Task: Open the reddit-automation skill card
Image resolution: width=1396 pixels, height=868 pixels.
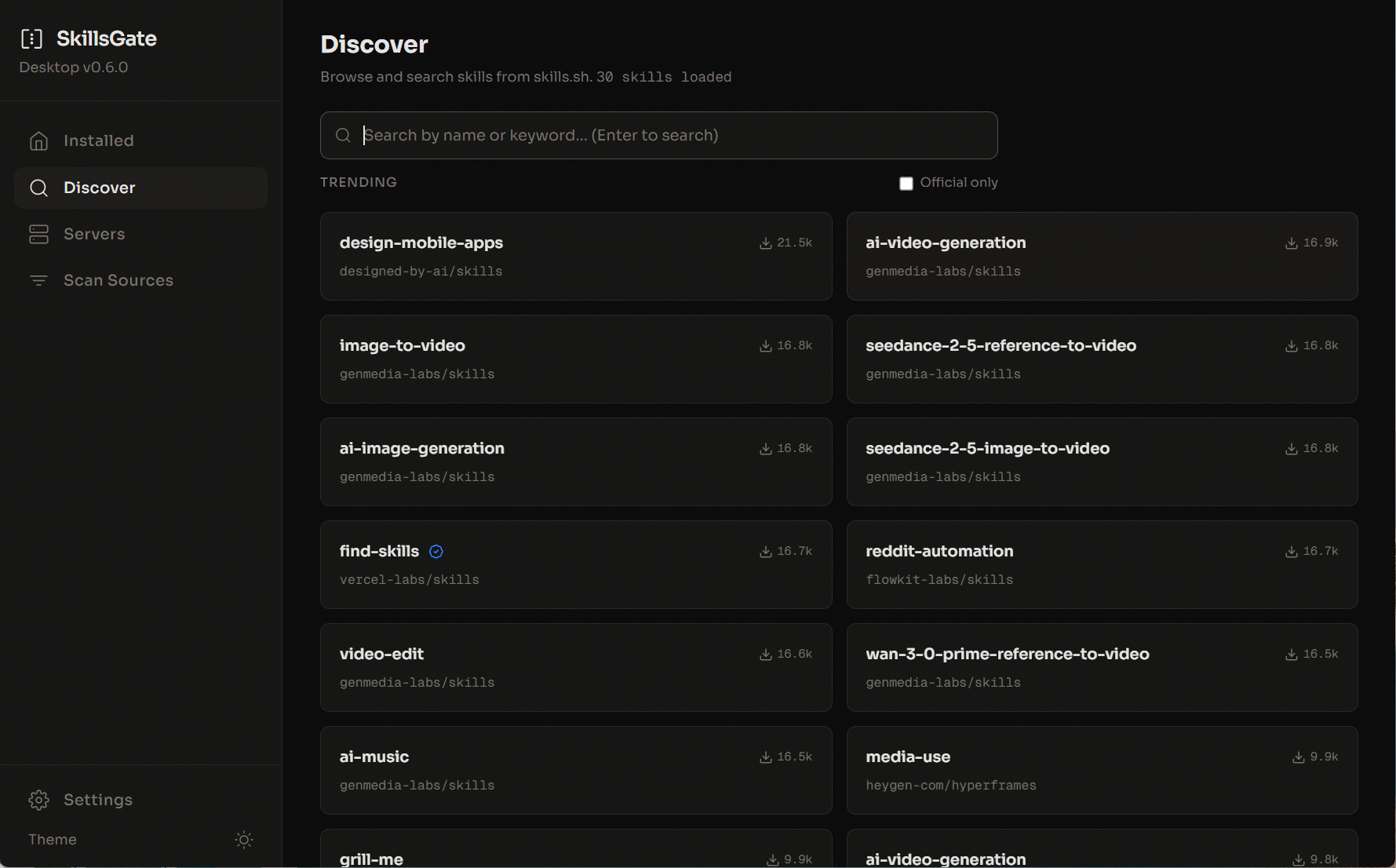Action: click(x=1102, y=564)
